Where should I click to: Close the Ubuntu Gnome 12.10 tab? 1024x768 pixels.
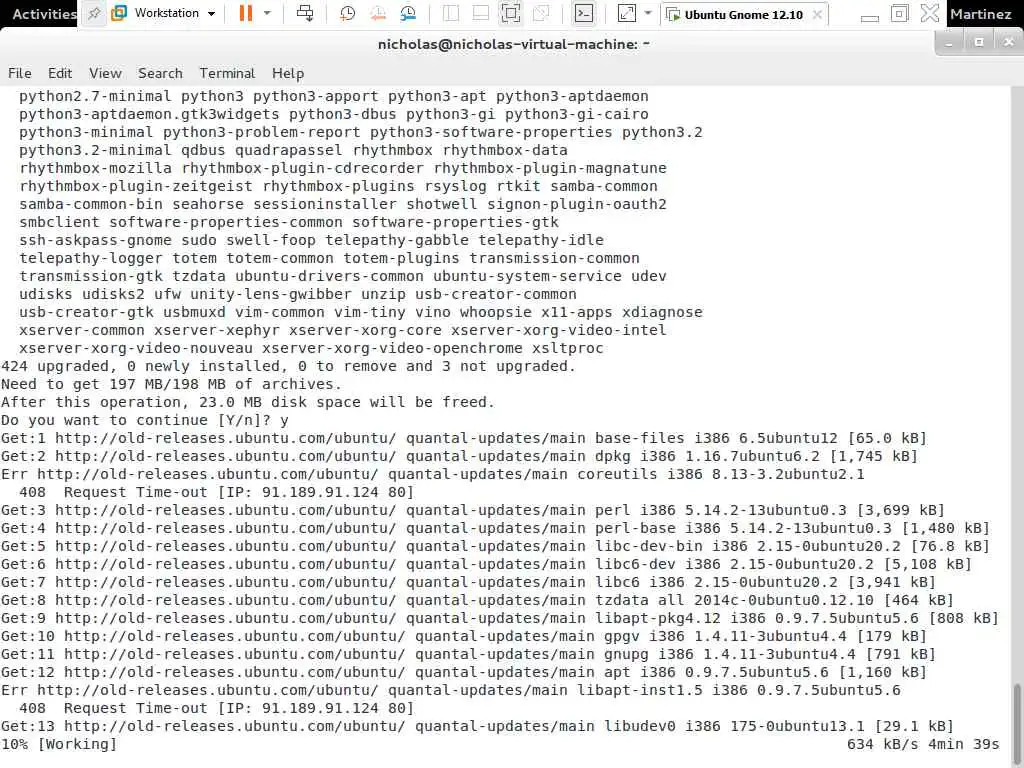coord(817,14)
